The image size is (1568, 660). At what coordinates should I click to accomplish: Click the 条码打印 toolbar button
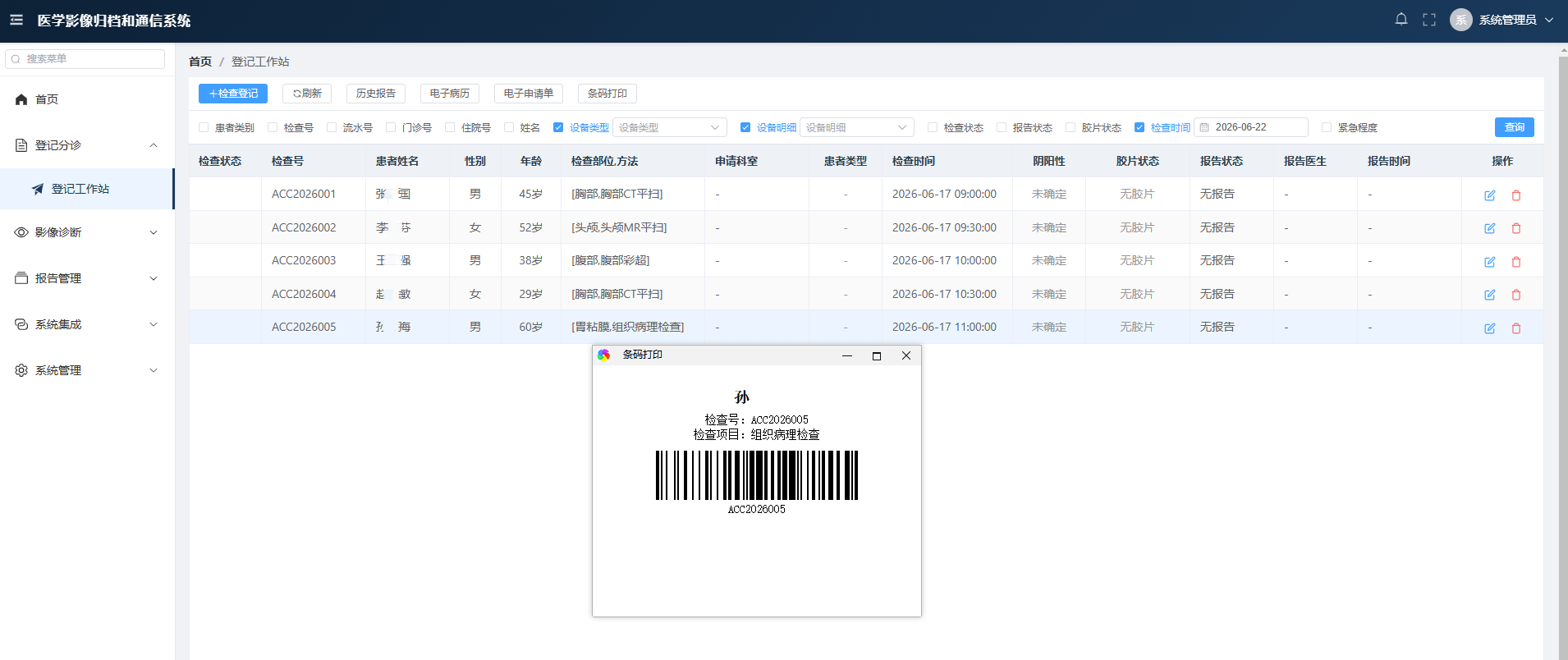coord(607,94)
